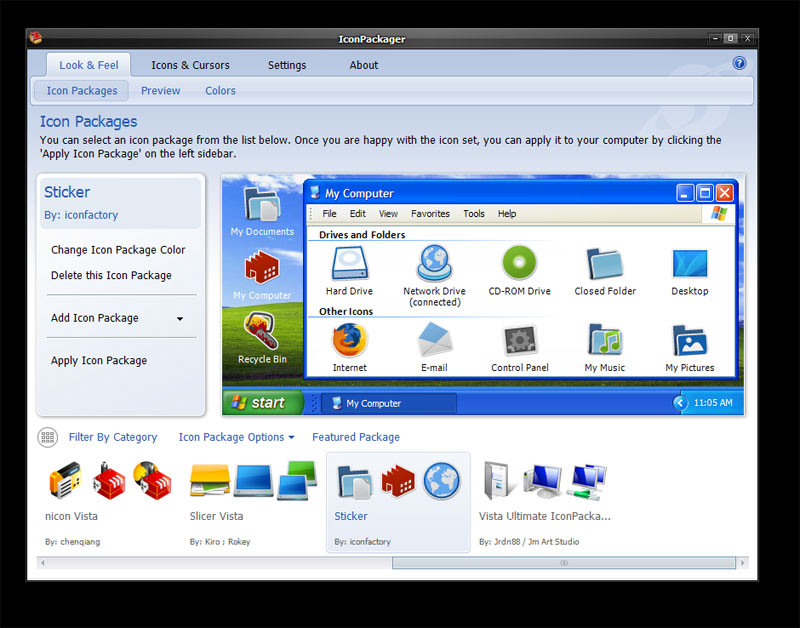The image size is (800, 628).
Task: Click By: Jrdn88 / Jm Art Studio text
Action: pos(529,542)
